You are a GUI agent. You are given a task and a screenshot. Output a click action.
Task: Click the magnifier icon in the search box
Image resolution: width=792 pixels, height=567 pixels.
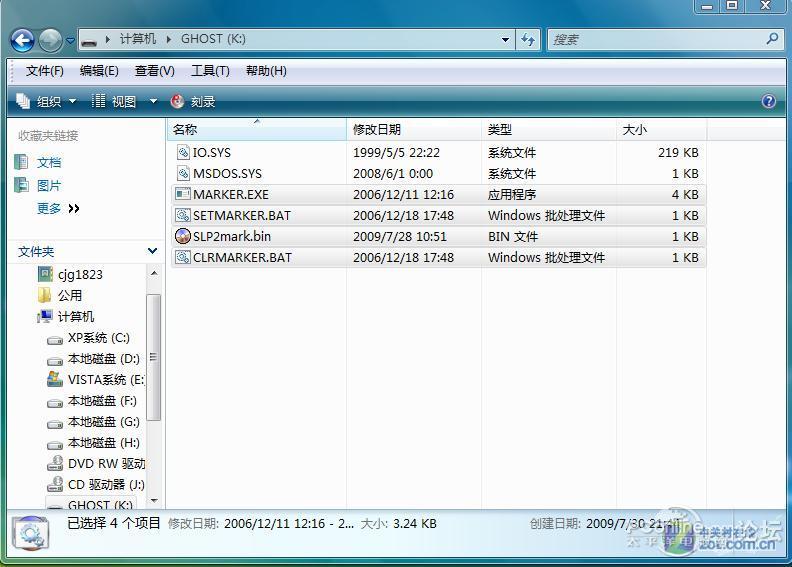coord(772,39)
